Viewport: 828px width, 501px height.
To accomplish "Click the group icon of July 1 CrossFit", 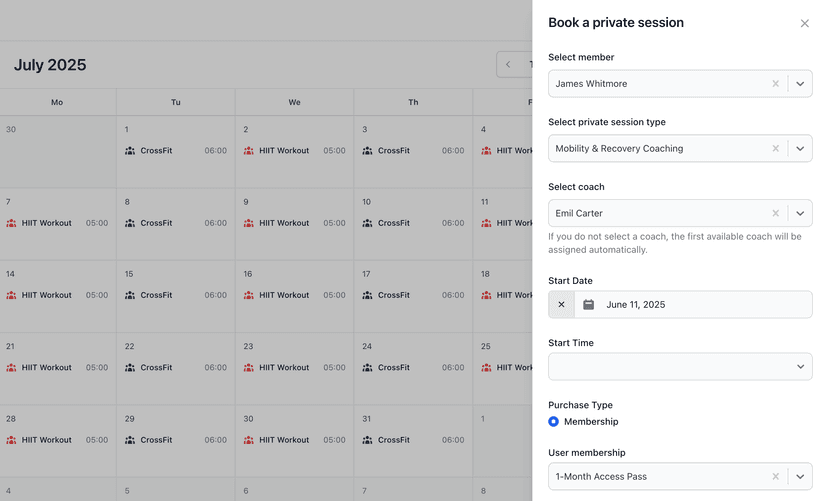I will (130, 151).
